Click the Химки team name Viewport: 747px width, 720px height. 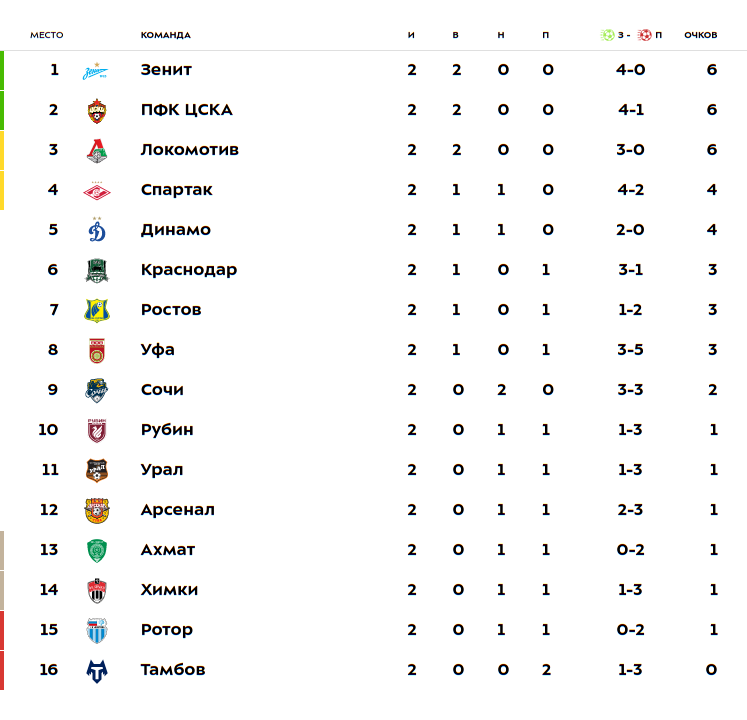click(x=169, y=590)
